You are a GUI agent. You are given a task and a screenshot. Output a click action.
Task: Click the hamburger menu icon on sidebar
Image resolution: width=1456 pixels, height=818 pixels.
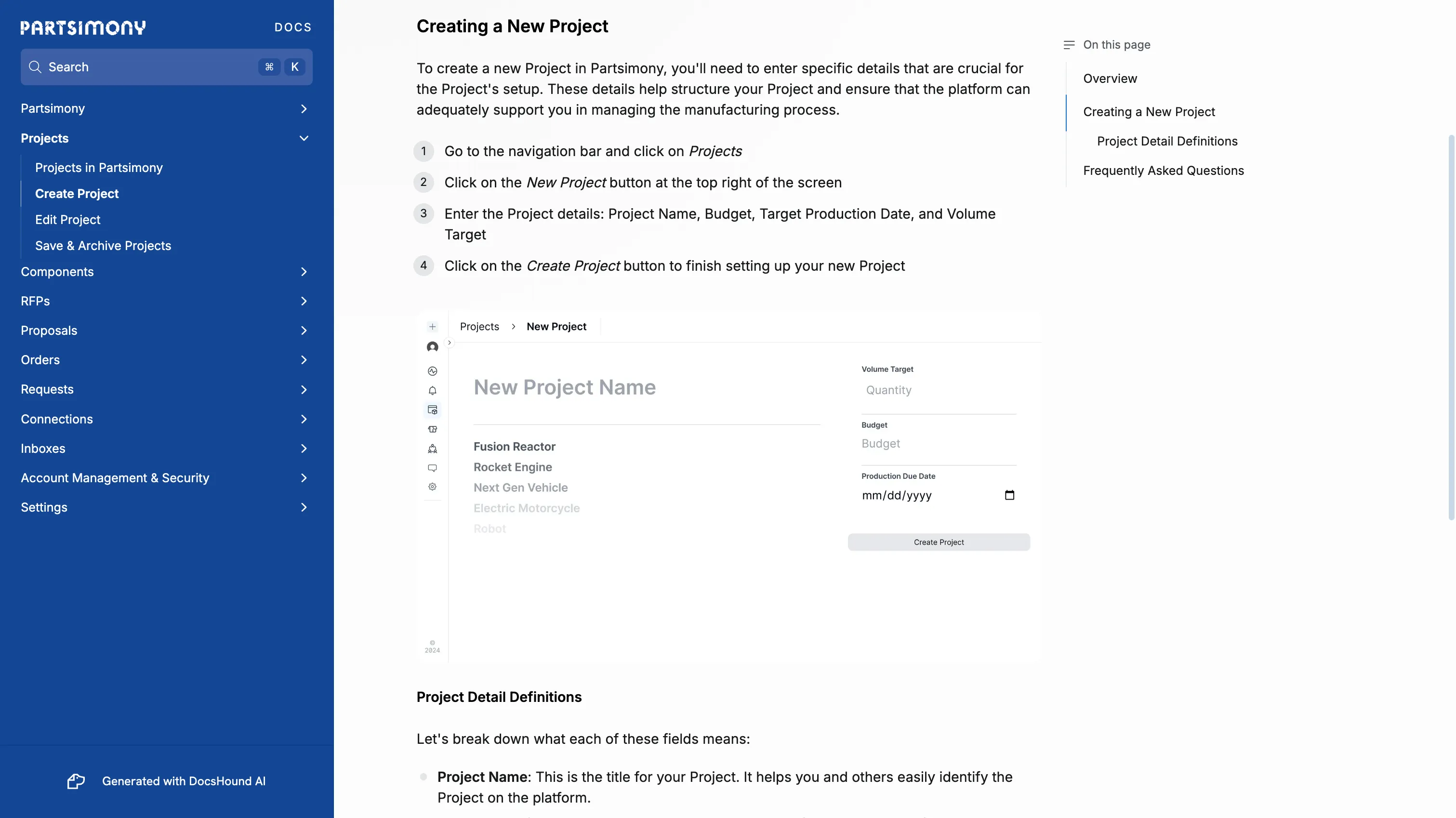[1069, 45]
